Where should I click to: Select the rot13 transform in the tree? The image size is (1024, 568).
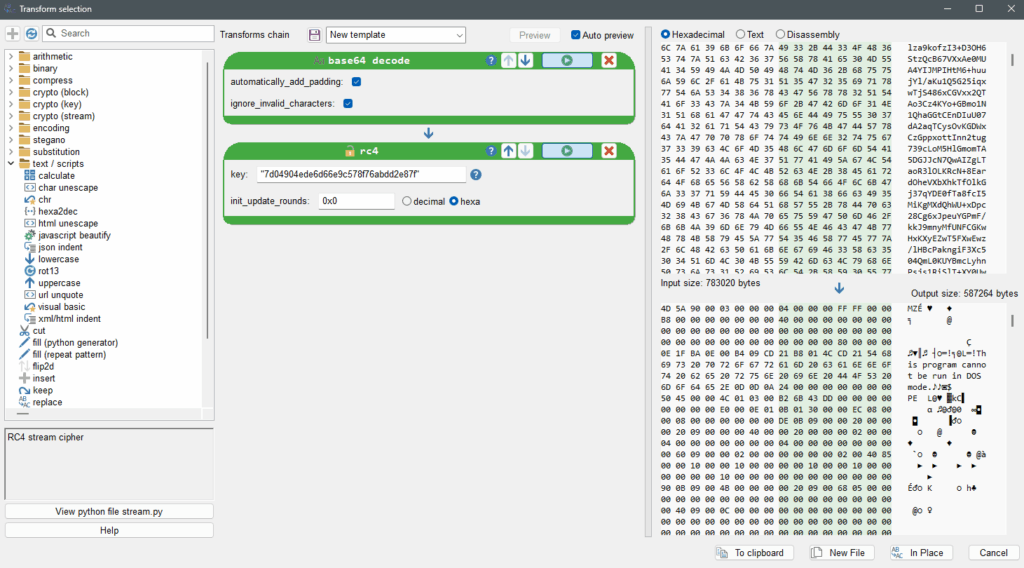48,271
